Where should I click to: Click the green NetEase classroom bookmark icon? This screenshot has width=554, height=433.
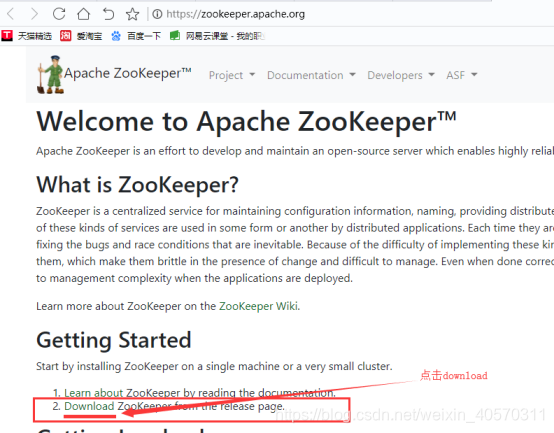[x=175, y=36]
